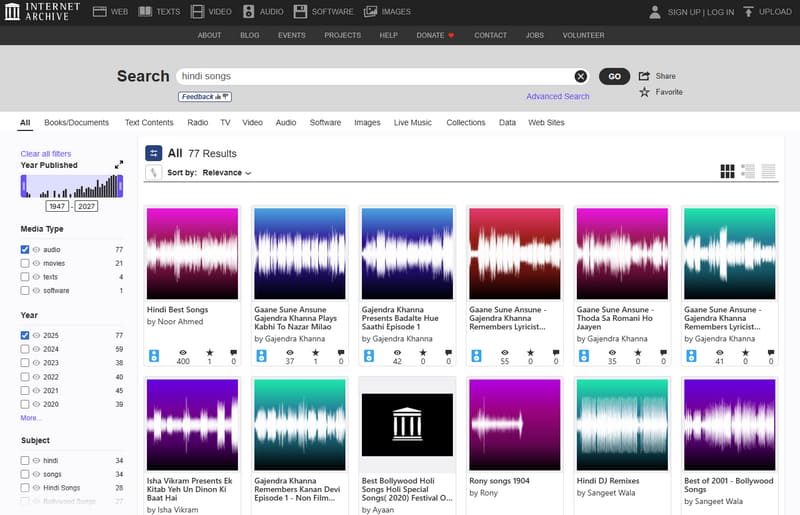Clear the search query with the X button

click(581, 76)
